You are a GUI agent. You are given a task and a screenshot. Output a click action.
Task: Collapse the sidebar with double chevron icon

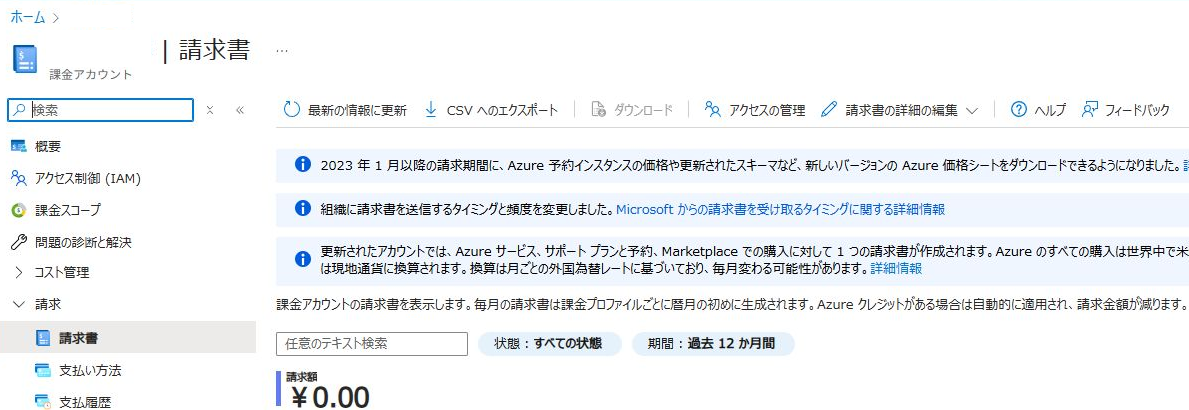(240, 110)
